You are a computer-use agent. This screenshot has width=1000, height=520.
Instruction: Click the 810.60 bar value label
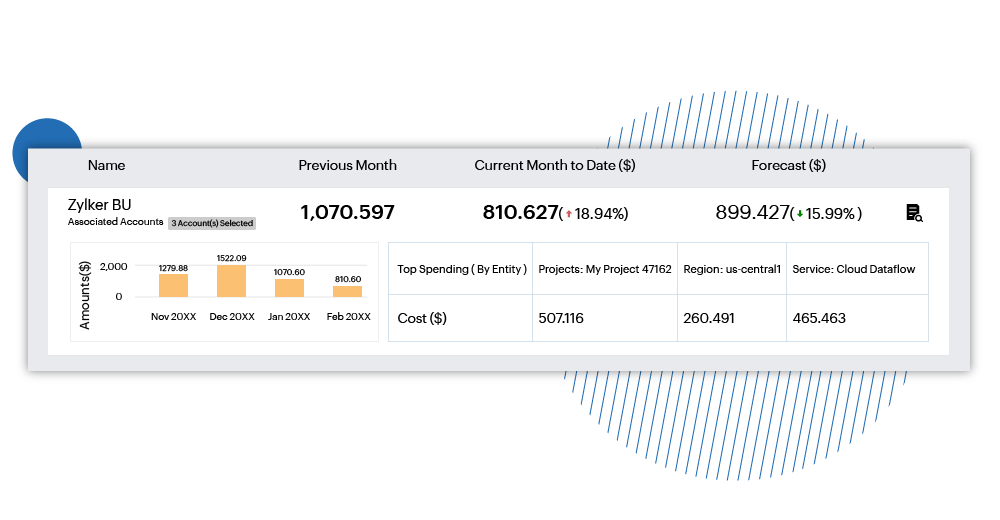348,279
